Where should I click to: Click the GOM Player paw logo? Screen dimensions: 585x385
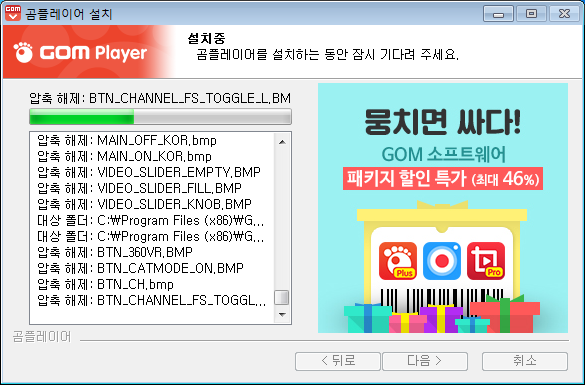23,52
